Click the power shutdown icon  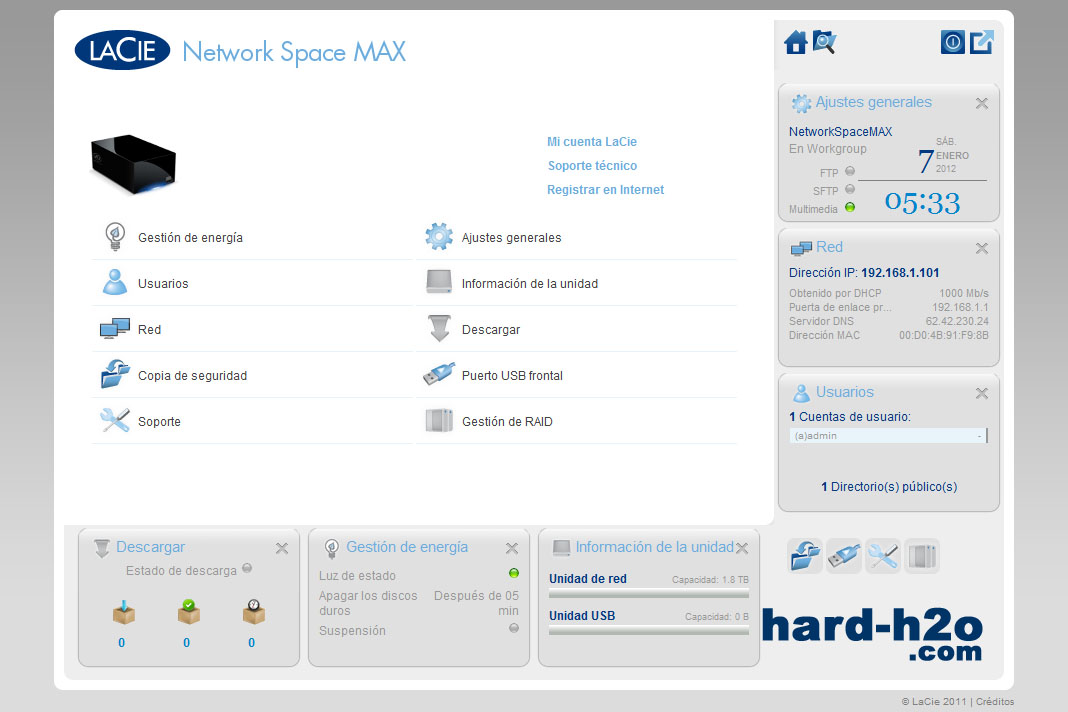(952, 42)
